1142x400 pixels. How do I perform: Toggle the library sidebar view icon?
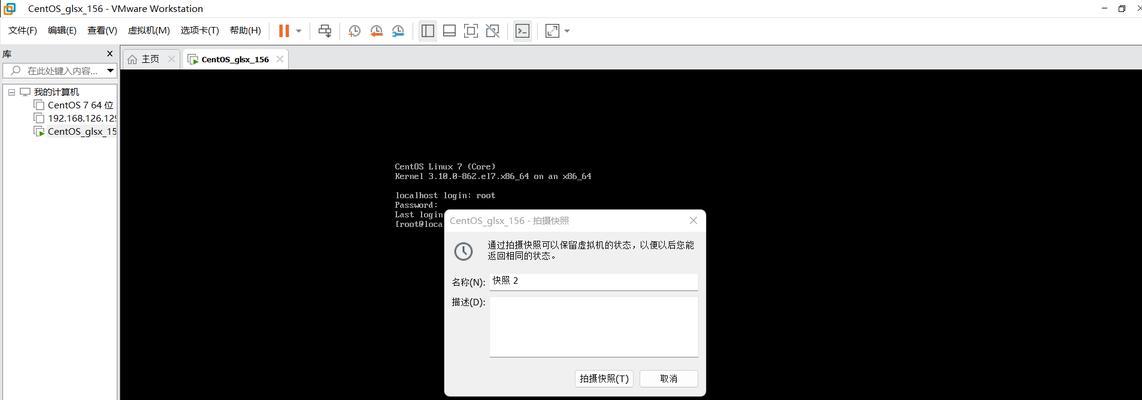[x=428, y=31]
